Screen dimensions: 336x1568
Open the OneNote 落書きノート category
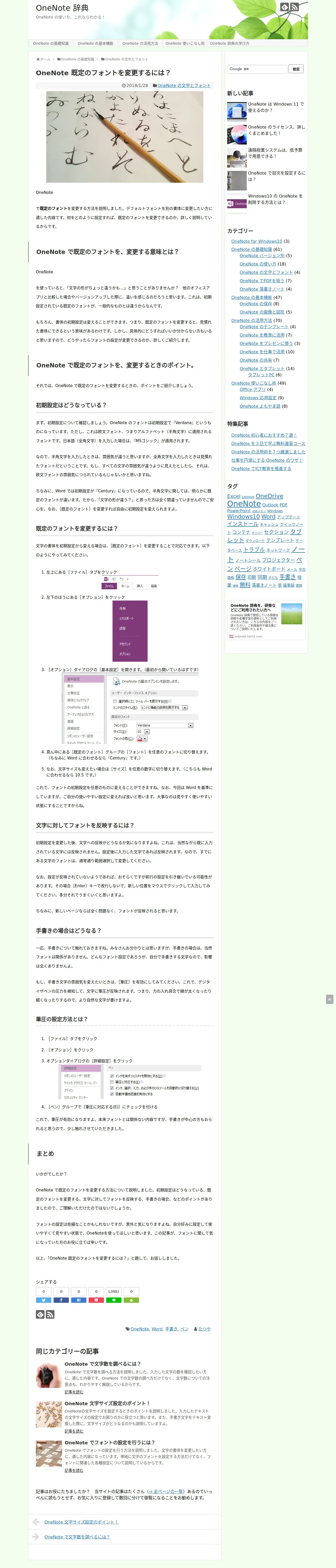point(262,289)
